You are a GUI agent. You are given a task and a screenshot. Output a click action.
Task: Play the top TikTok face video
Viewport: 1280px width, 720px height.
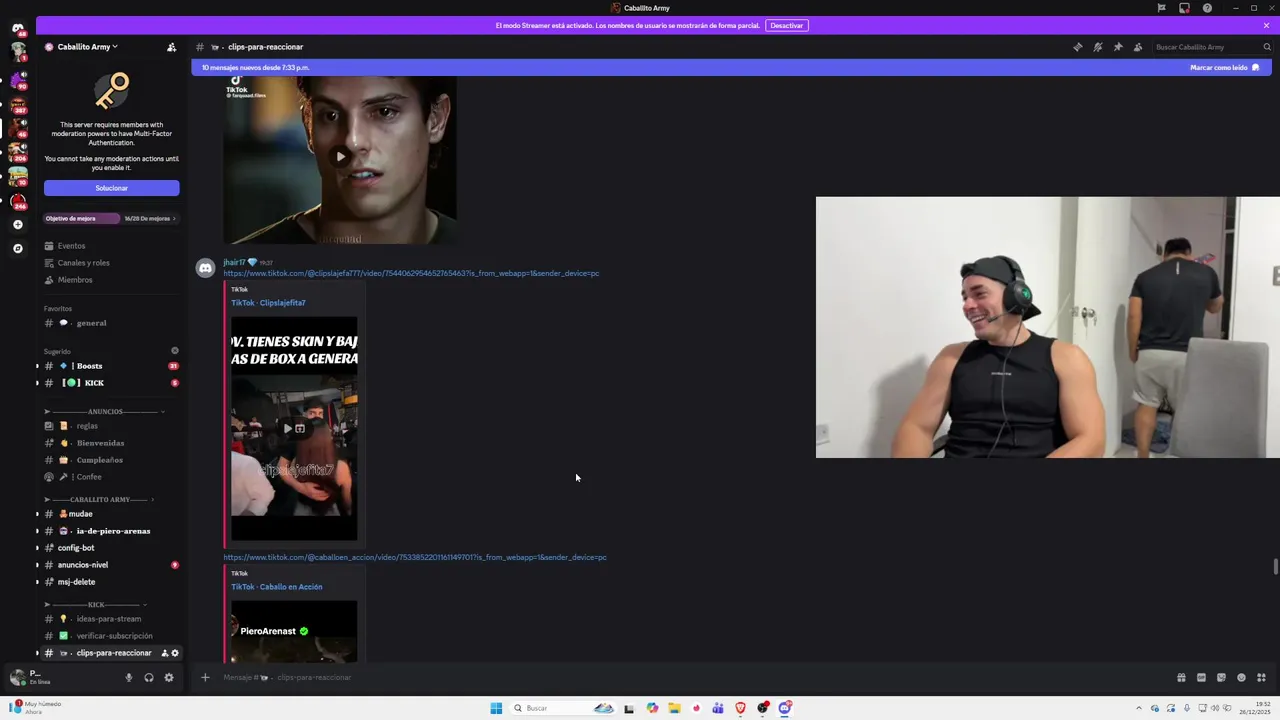pyautogui.click(x=341, y=156)
